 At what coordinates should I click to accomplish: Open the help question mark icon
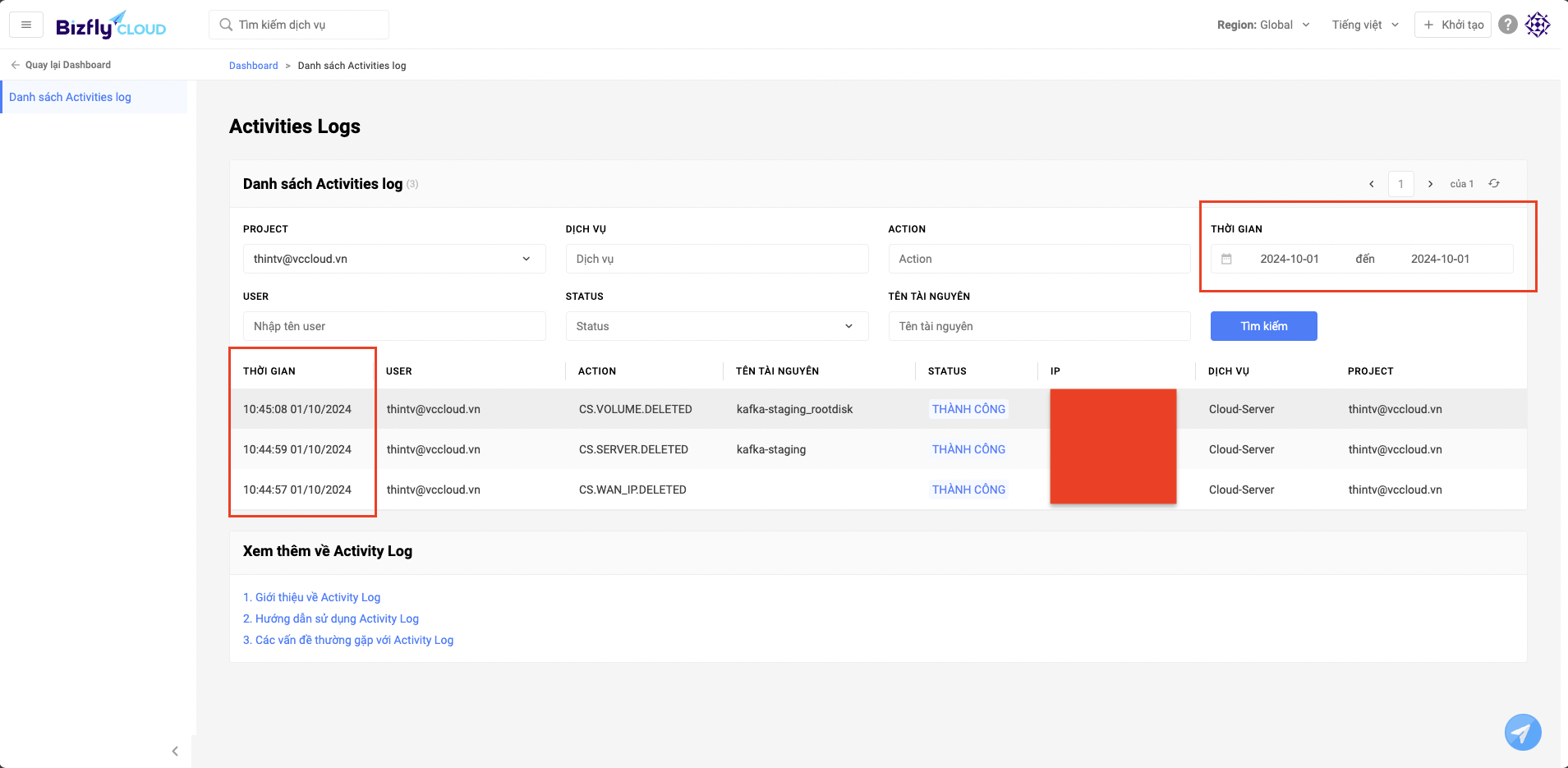tap(1507, 25)
